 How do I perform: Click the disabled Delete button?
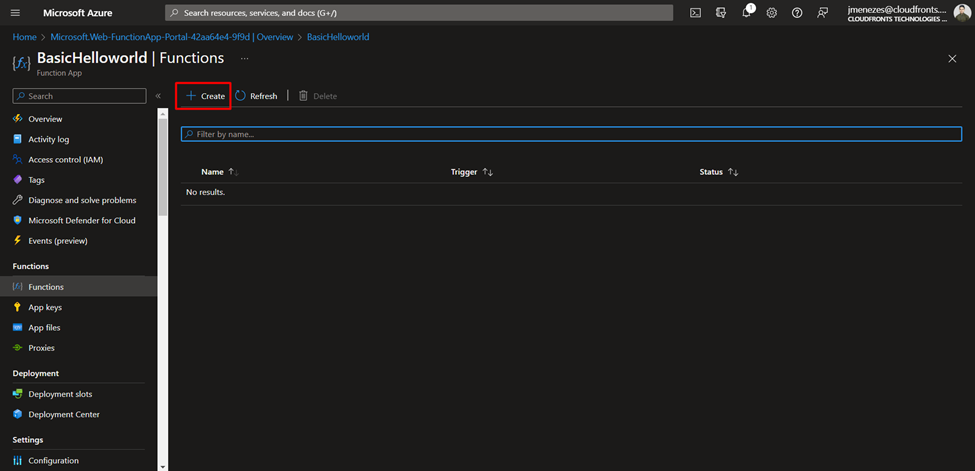(x=318, y=96)
